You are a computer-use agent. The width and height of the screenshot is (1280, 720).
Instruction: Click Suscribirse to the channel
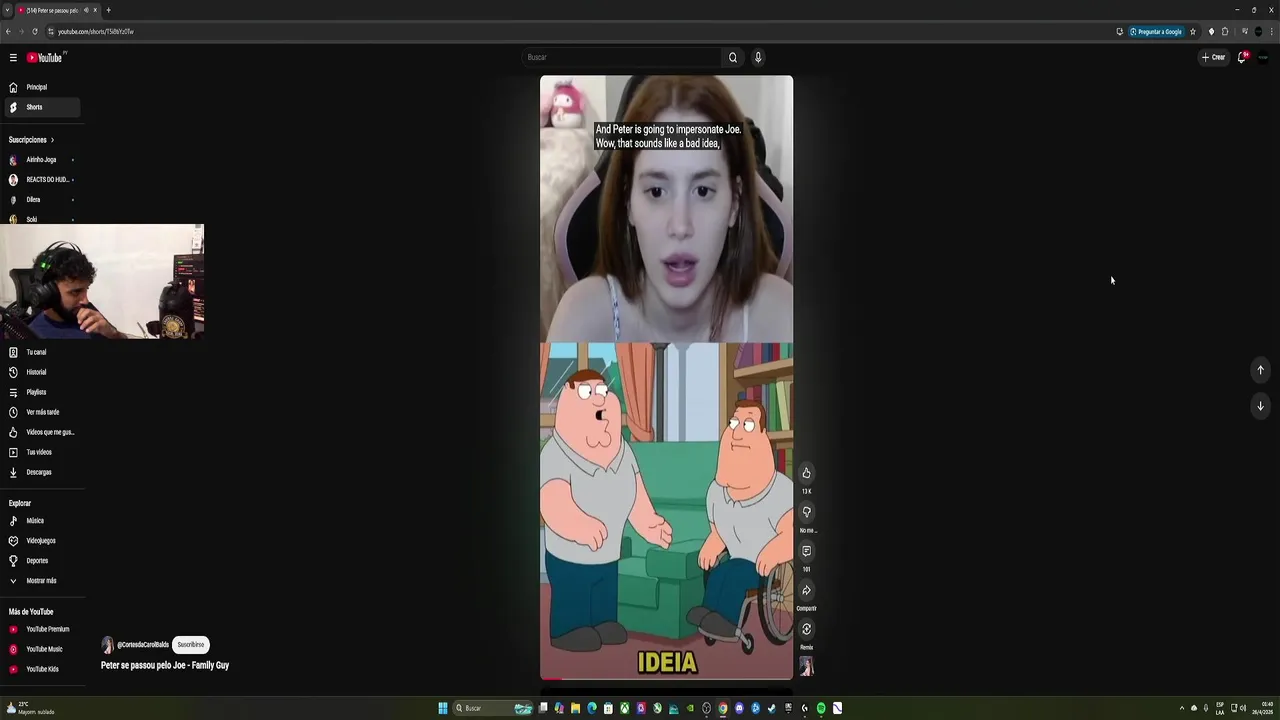click(190, 645)
